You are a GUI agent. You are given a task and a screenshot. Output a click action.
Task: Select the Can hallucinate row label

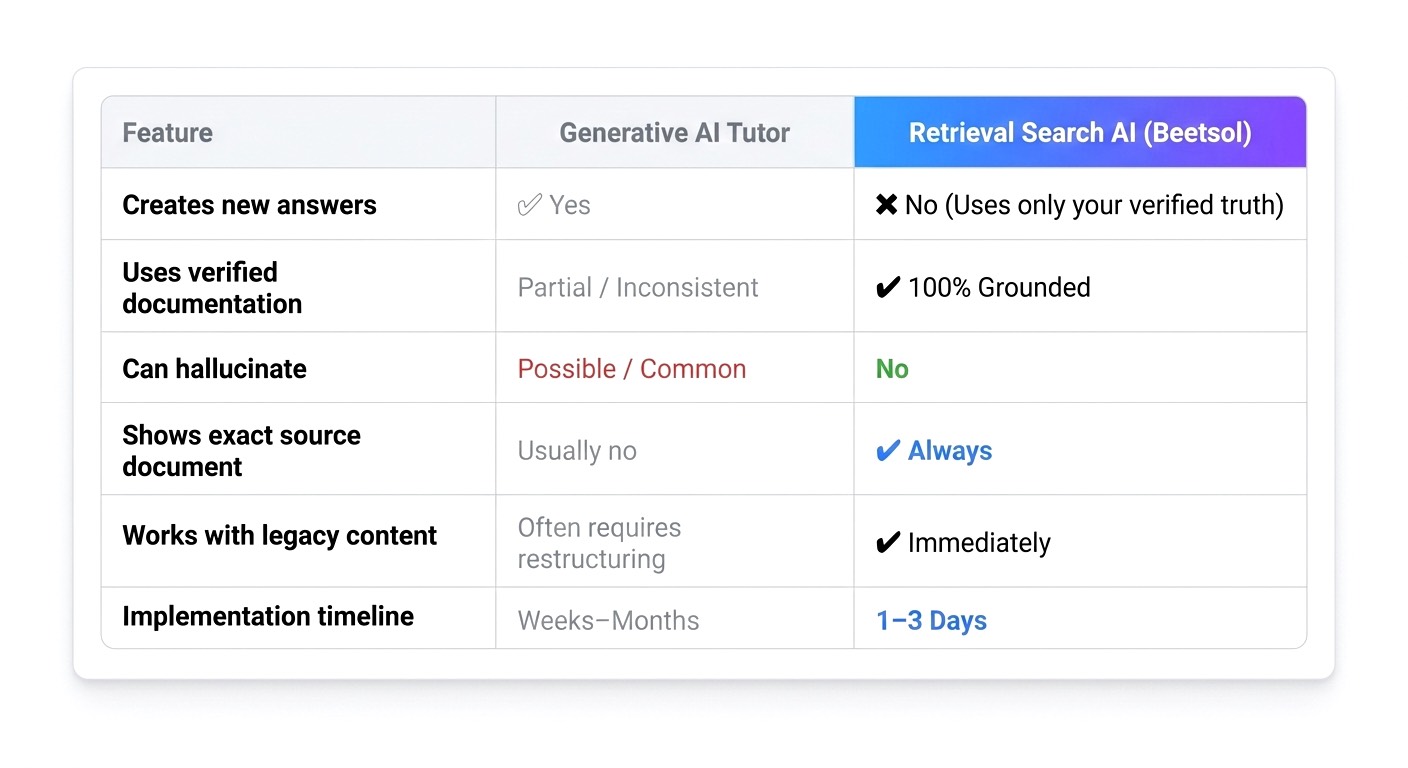[214, 369]
